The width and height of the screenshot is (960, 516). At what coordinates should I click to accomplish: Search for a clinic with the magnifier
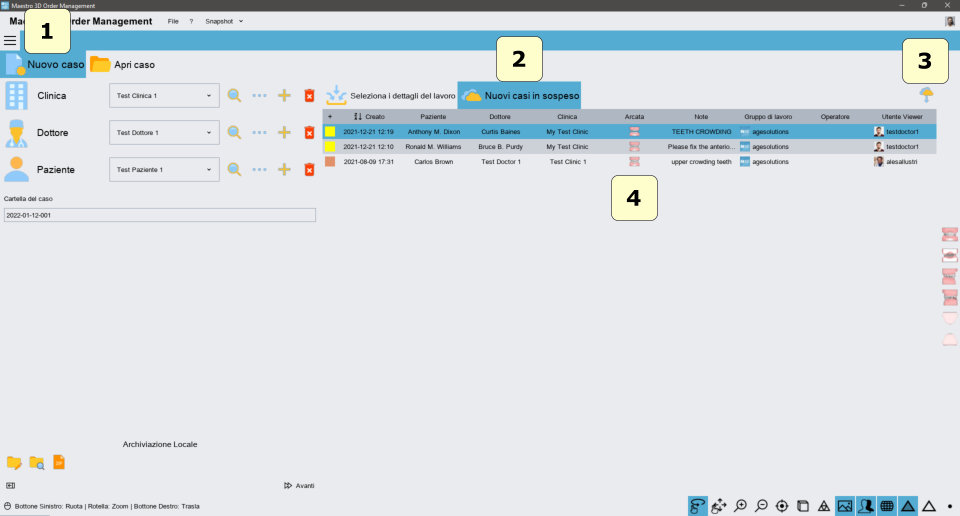234,95
